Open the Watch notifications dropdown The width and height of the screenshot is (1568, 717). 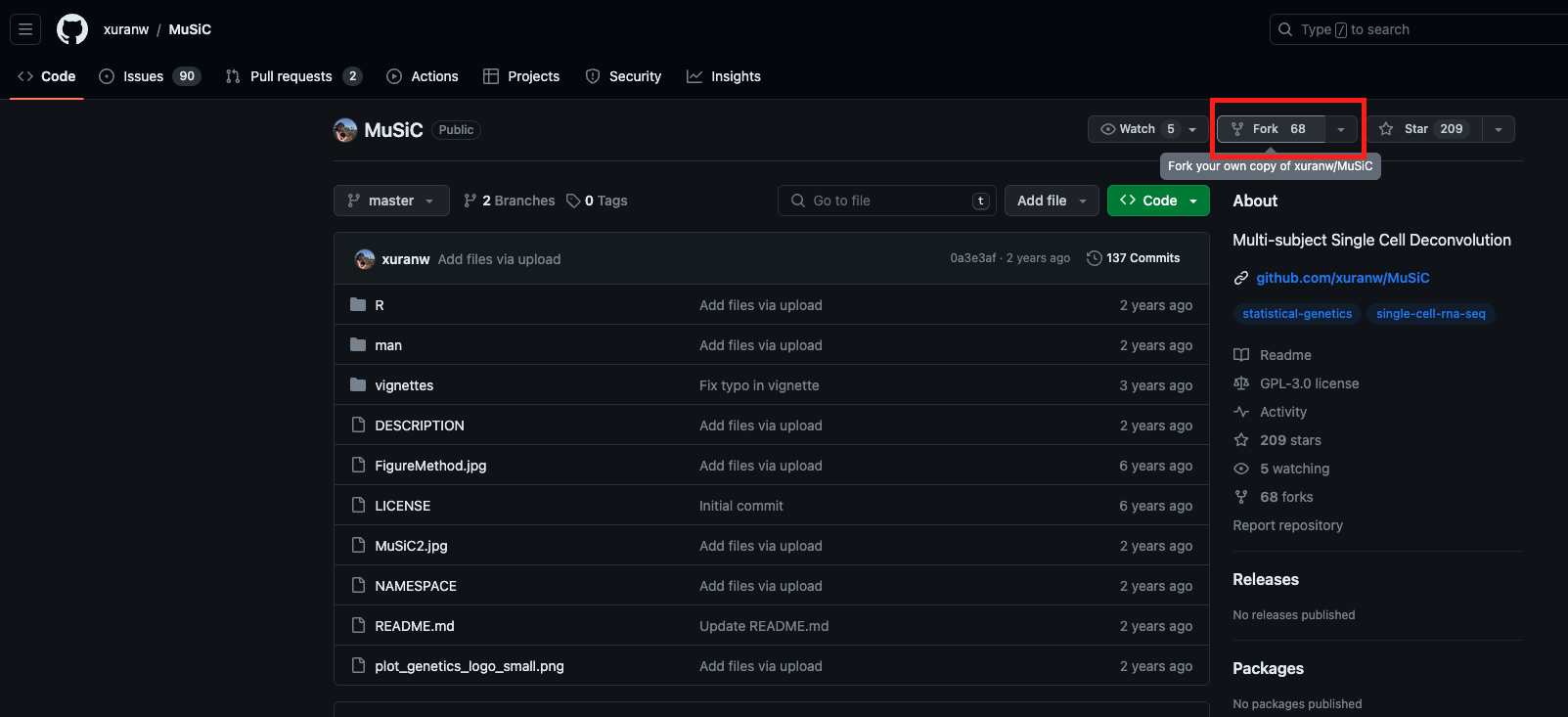[1148, 129]
